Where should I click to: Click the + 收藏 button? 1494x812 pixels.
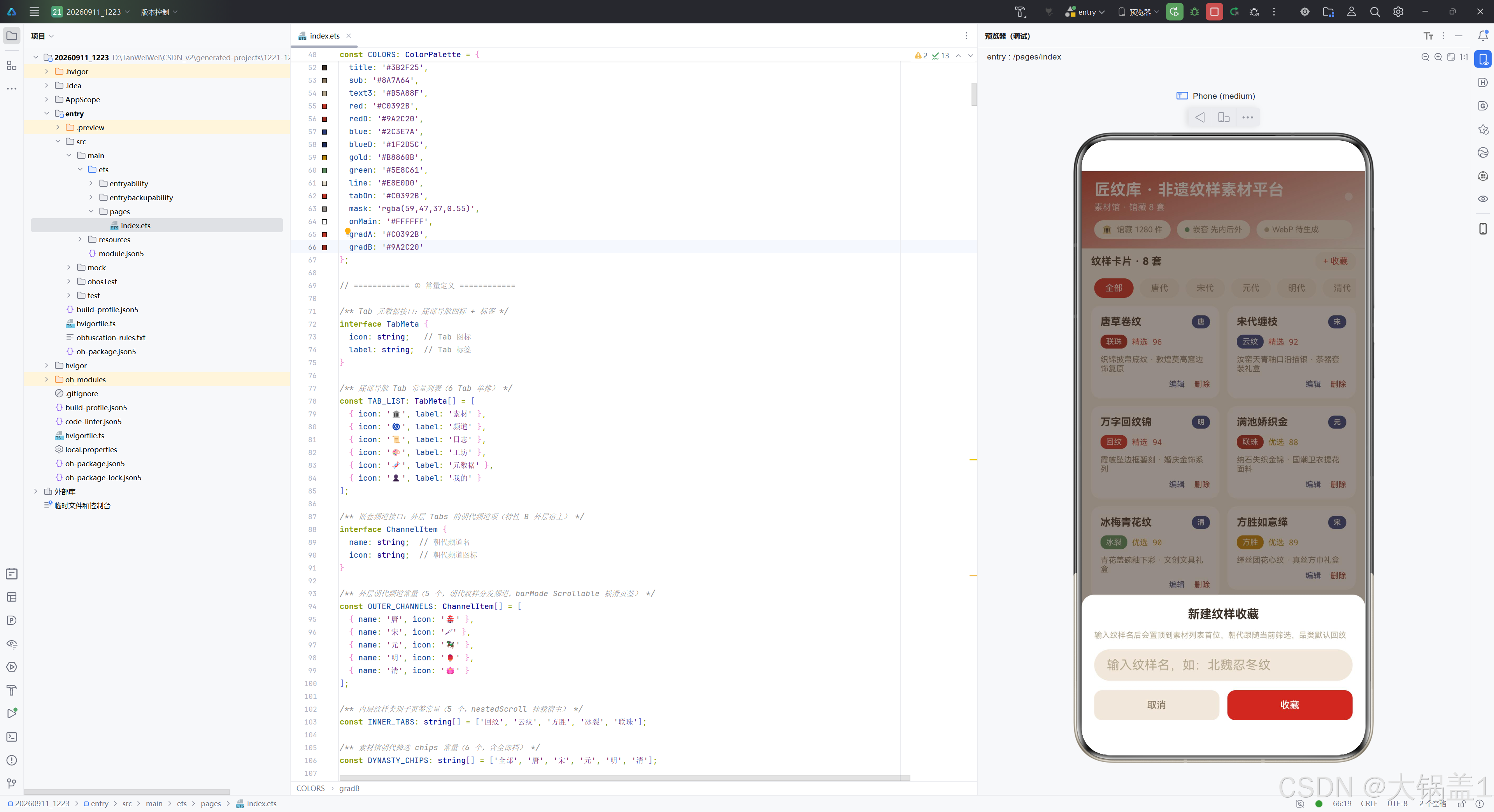pos(1335,261)
